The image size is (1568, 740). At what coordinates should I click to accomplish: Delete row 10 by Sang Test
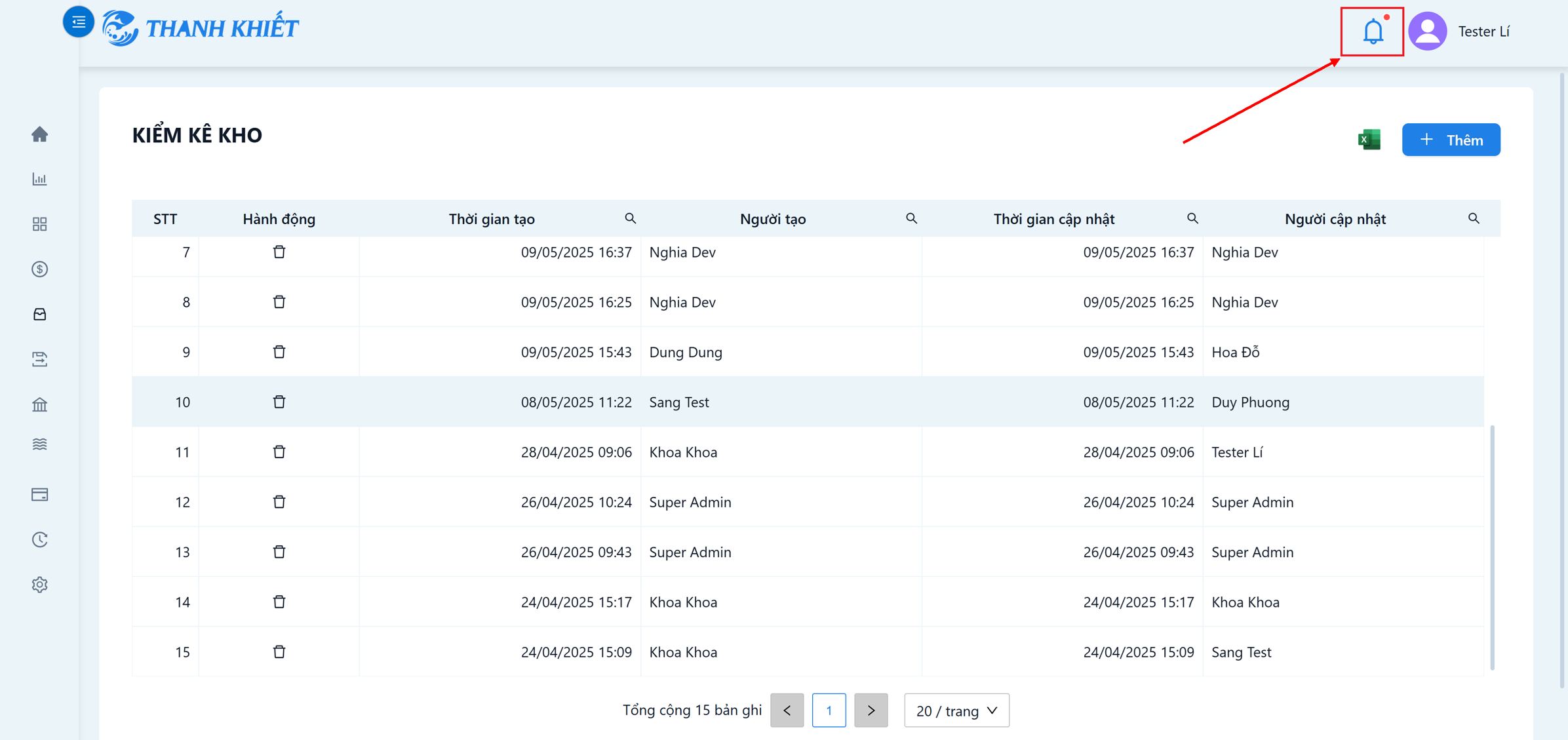(x=279, y=402)
